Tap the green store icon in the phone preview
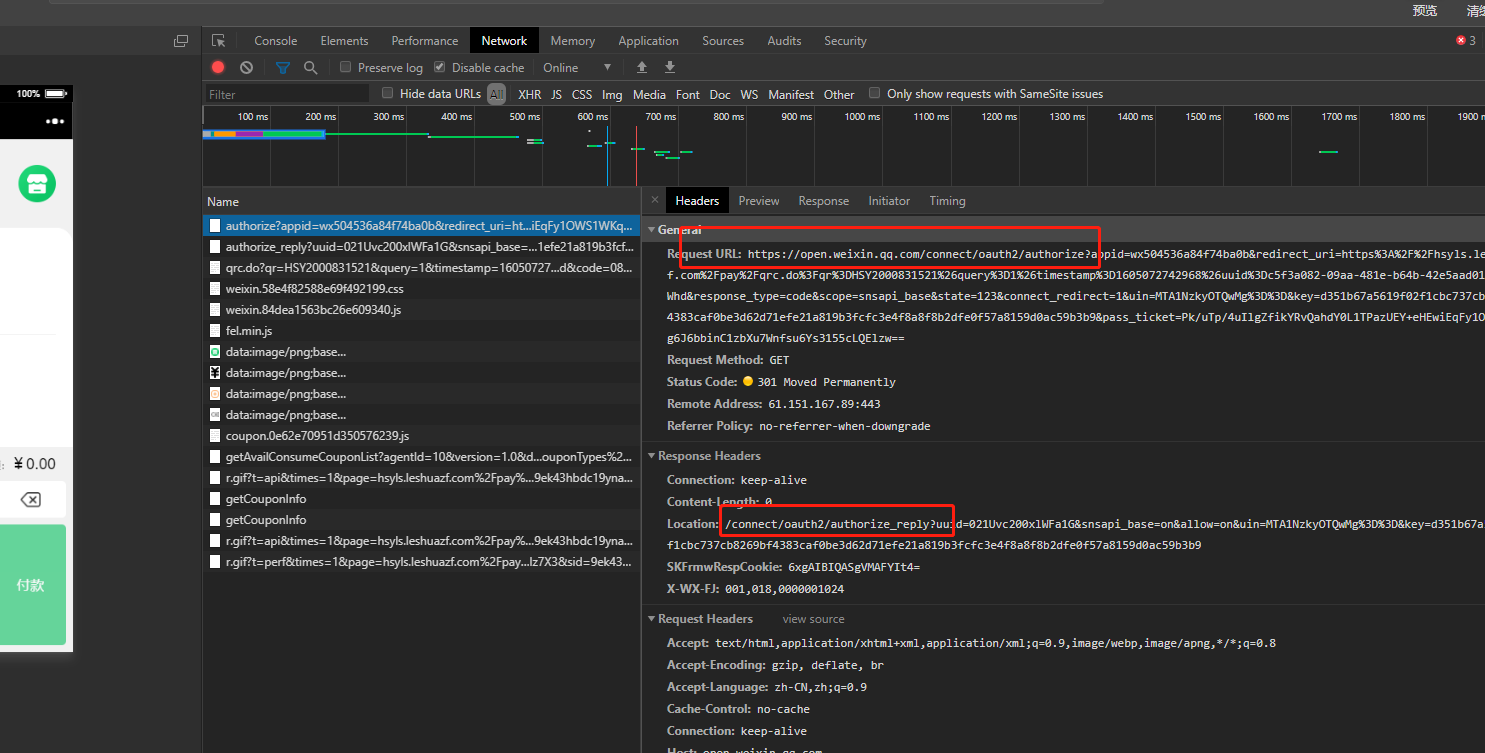Viewport: 1485px width, 753px height. click(x=37, y=184)
